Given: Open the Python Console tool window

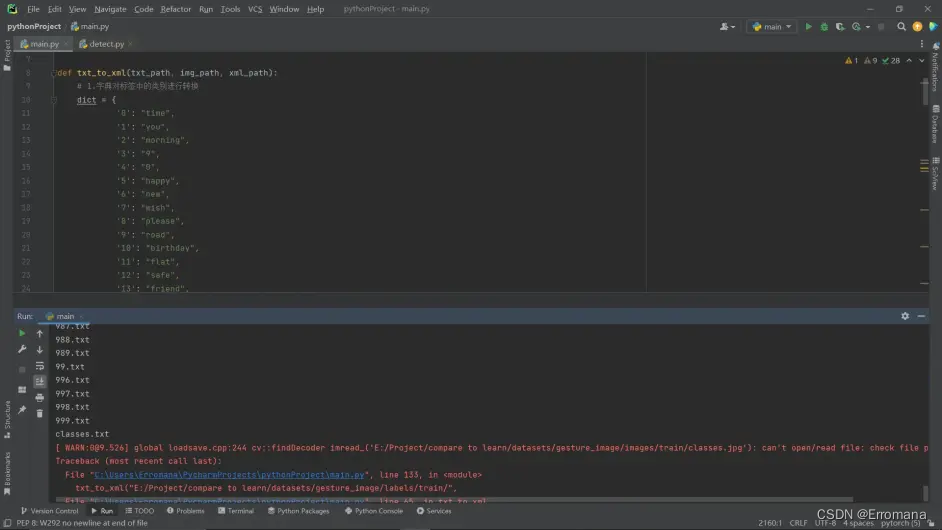Looking at the screenshot, I should (374, 511).
